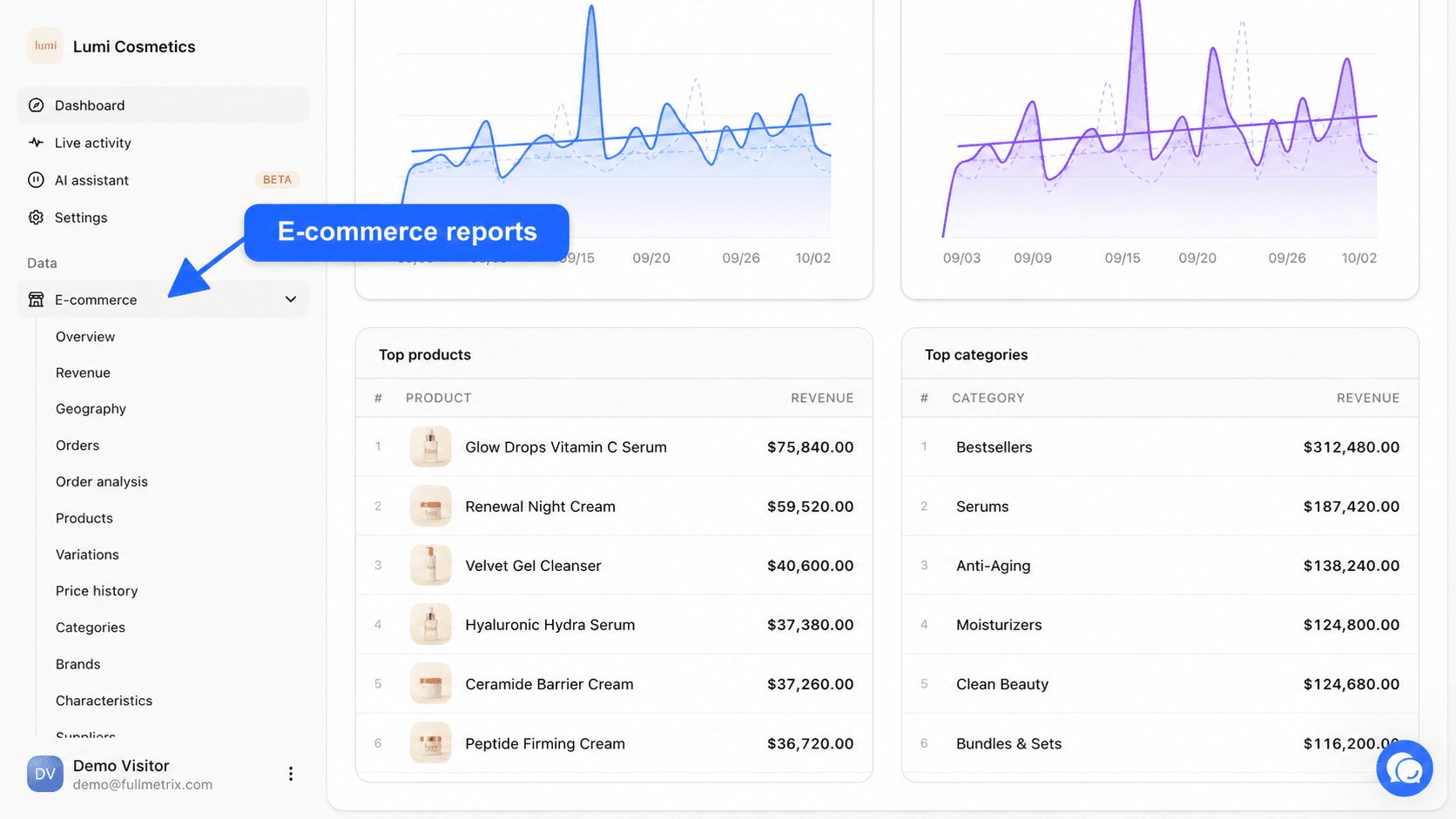Click the demo@fullmetrix.com email text
This screenshot has height=819, width=1456.
143,784
